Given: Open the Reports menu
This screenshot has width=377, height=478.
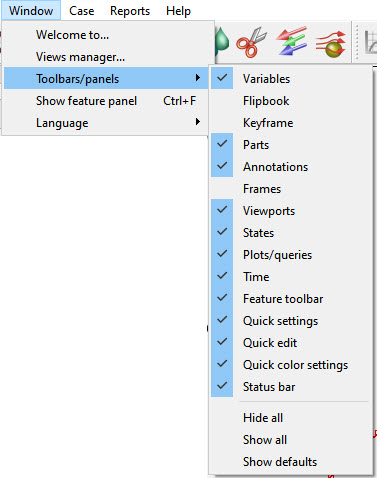Looking at the screenshot, I should [130, 11].
